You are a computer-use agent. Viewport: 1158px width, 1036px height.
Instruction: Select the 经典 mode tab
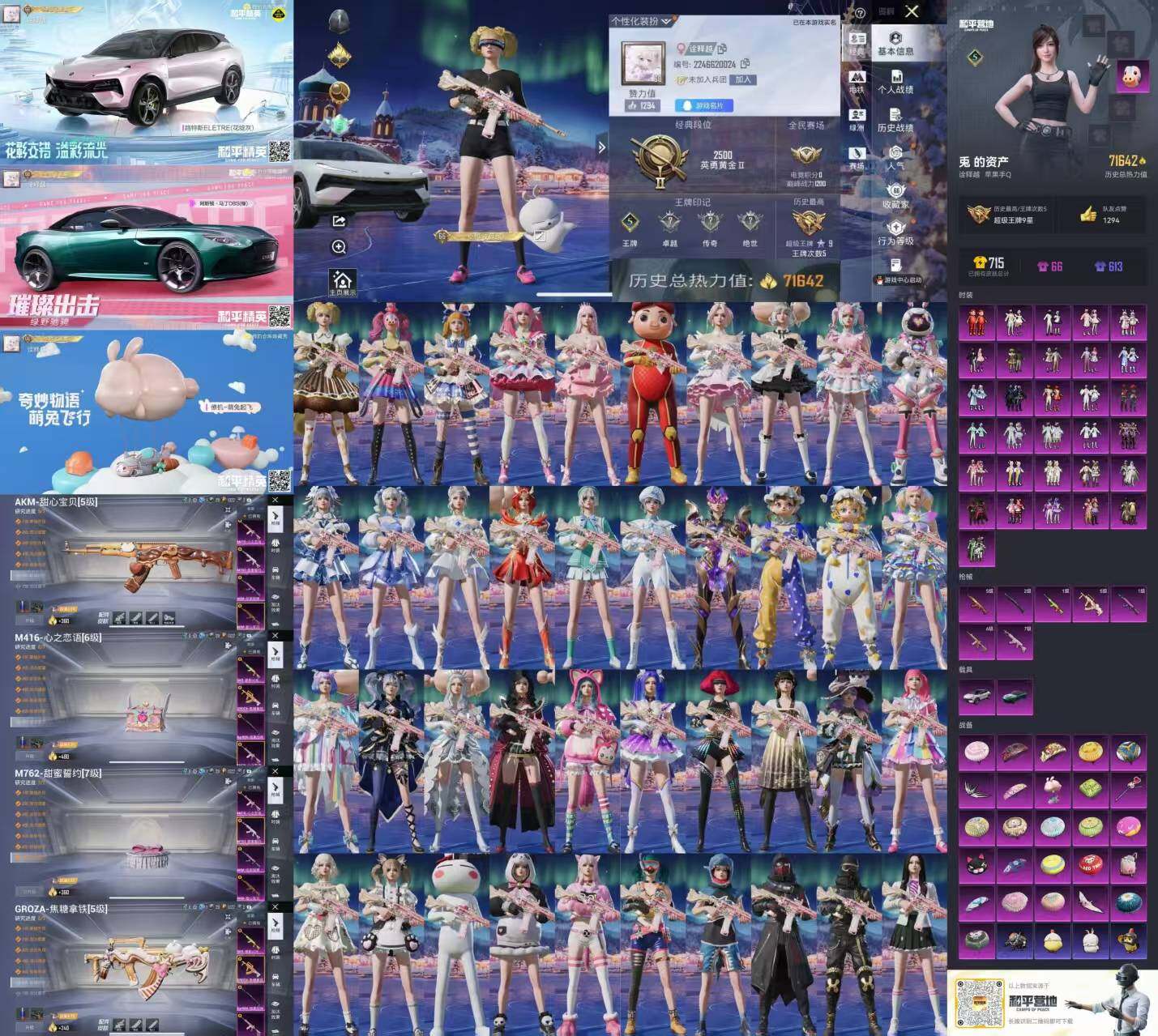pos(857,44)
